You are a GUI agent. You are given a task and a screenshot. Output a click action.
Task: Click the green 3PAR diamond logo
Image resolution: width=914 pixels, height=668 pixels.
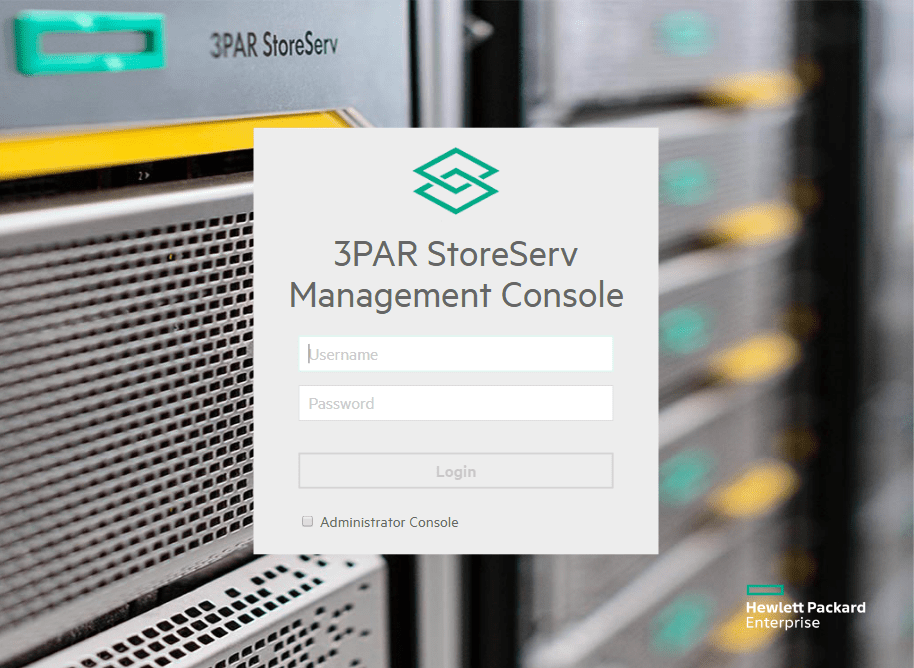pyautogui.click(x=456, y=181)
